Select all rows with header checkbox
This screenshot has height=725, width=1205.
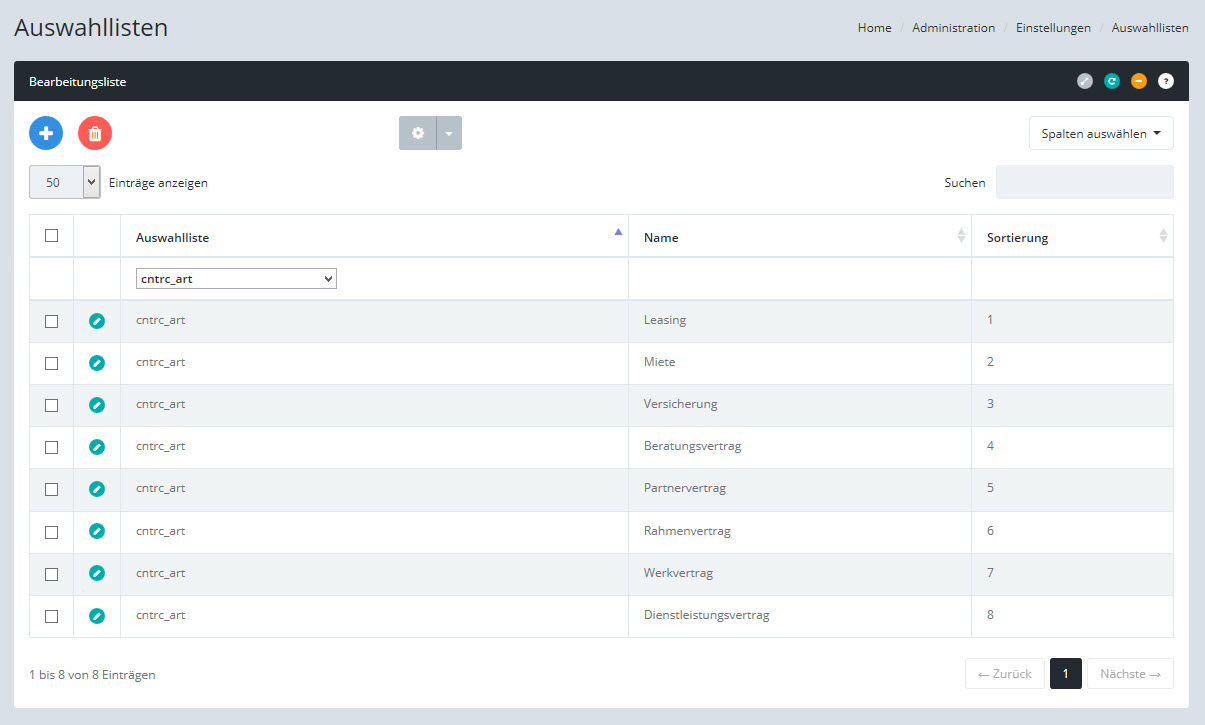point(52,236)
